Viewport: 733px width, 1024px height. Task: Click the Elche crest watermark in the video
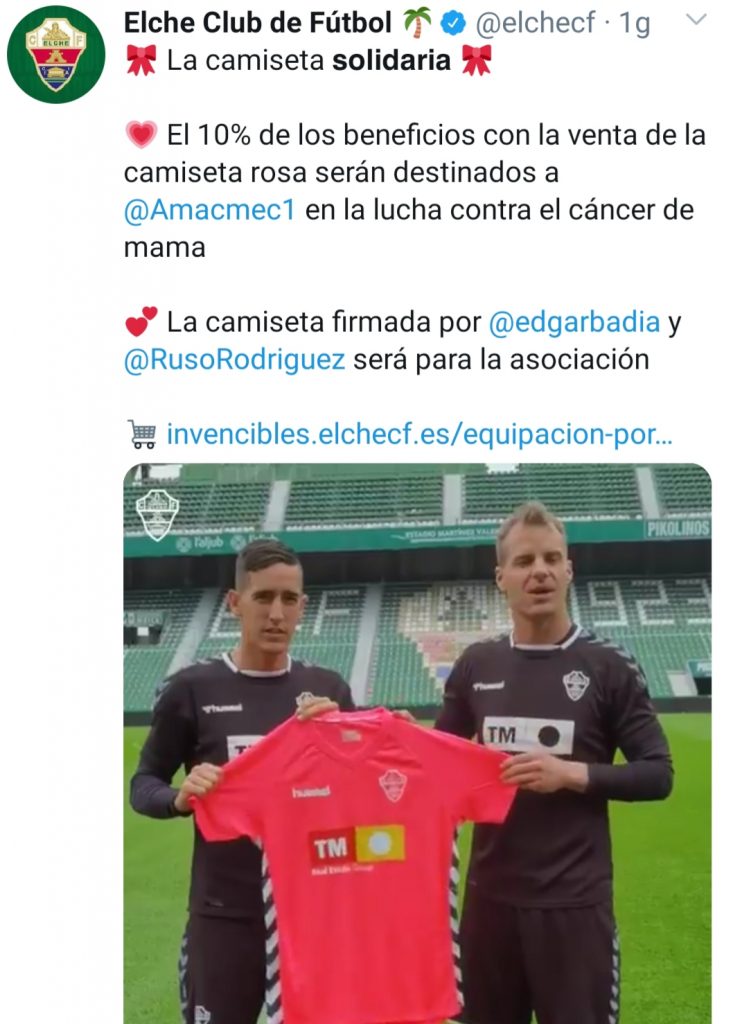pyautogui.click(x=157, y=515)
